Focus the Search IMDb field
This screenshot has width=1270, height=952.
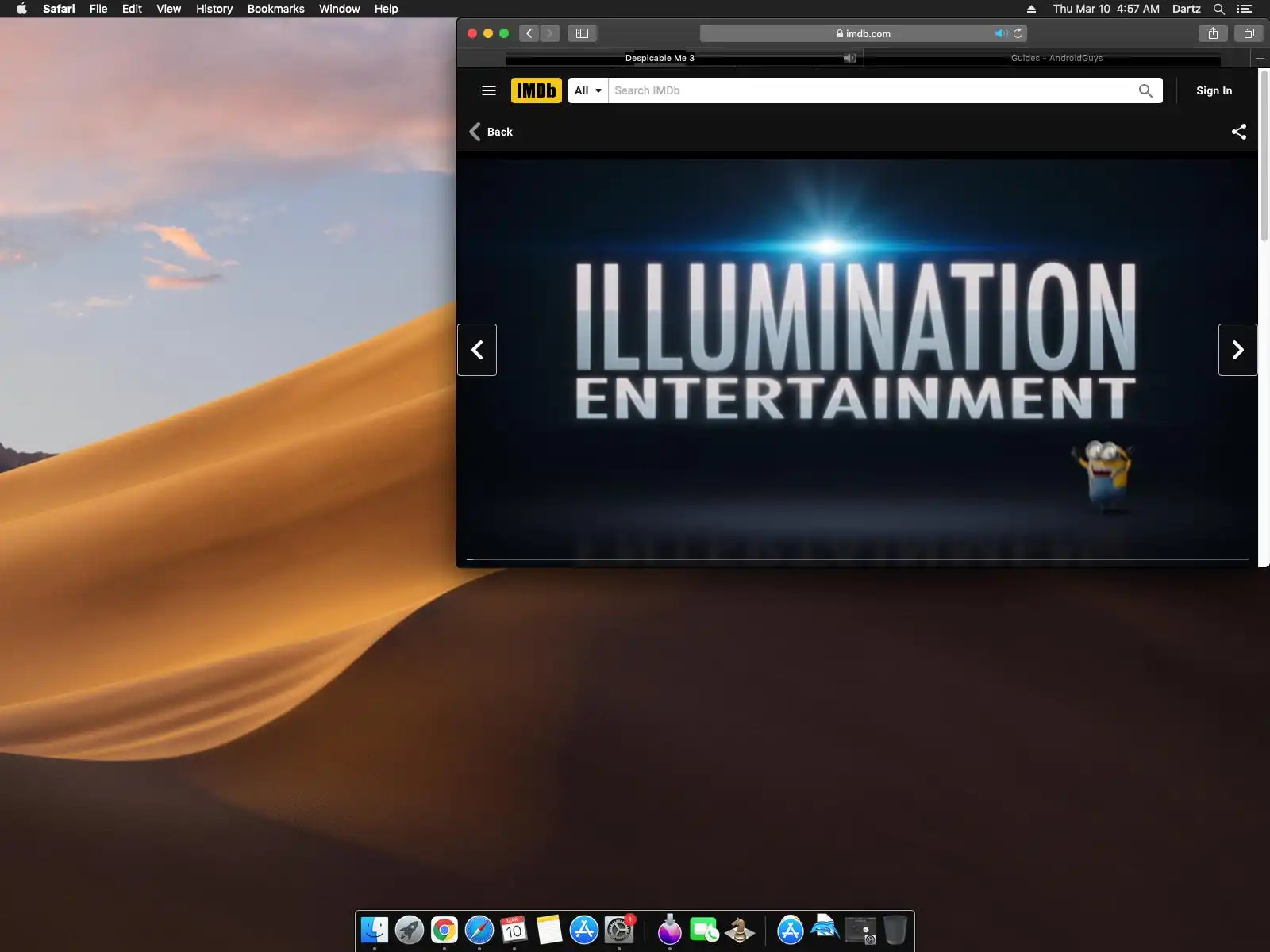coord(872,90)
